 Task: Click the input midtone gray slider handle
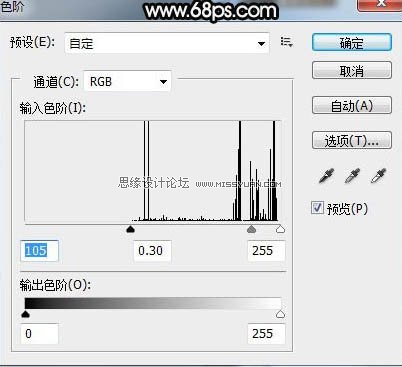[251, 229]
